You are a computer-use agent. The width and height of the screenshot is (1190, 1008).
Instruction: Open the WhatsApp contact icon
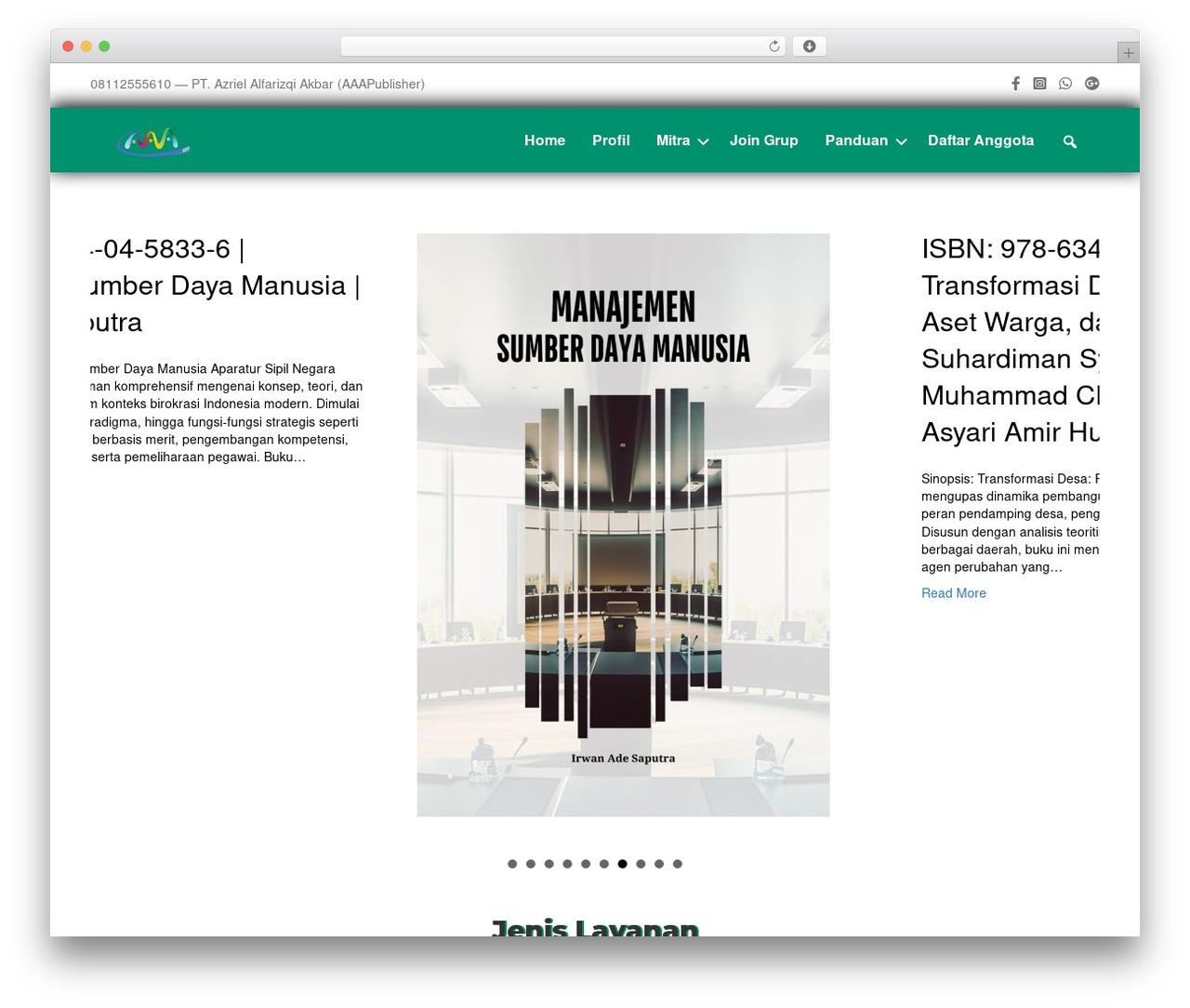1065,84
